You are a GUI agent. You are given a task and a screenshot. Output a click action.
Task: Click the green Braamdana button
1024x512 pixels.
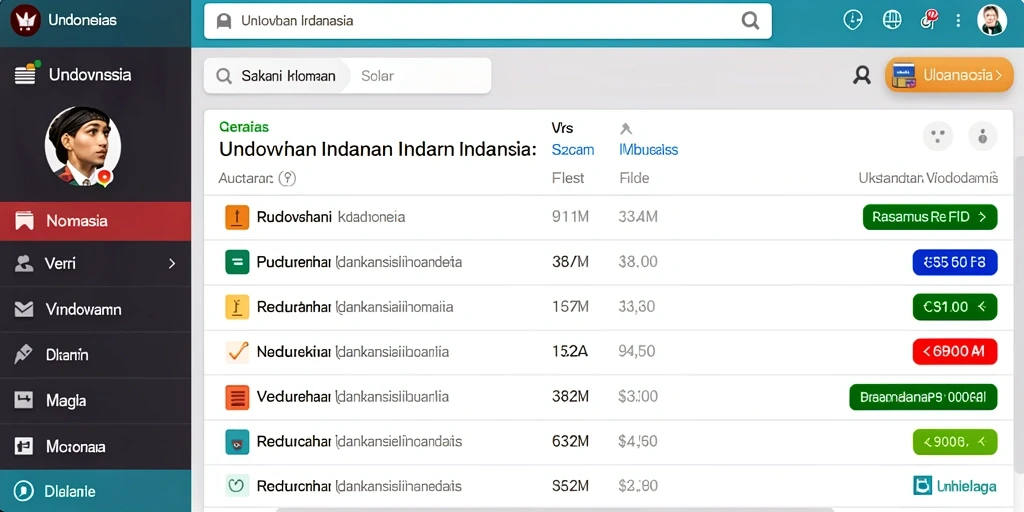pyautogui.click(x=923, y=396)
